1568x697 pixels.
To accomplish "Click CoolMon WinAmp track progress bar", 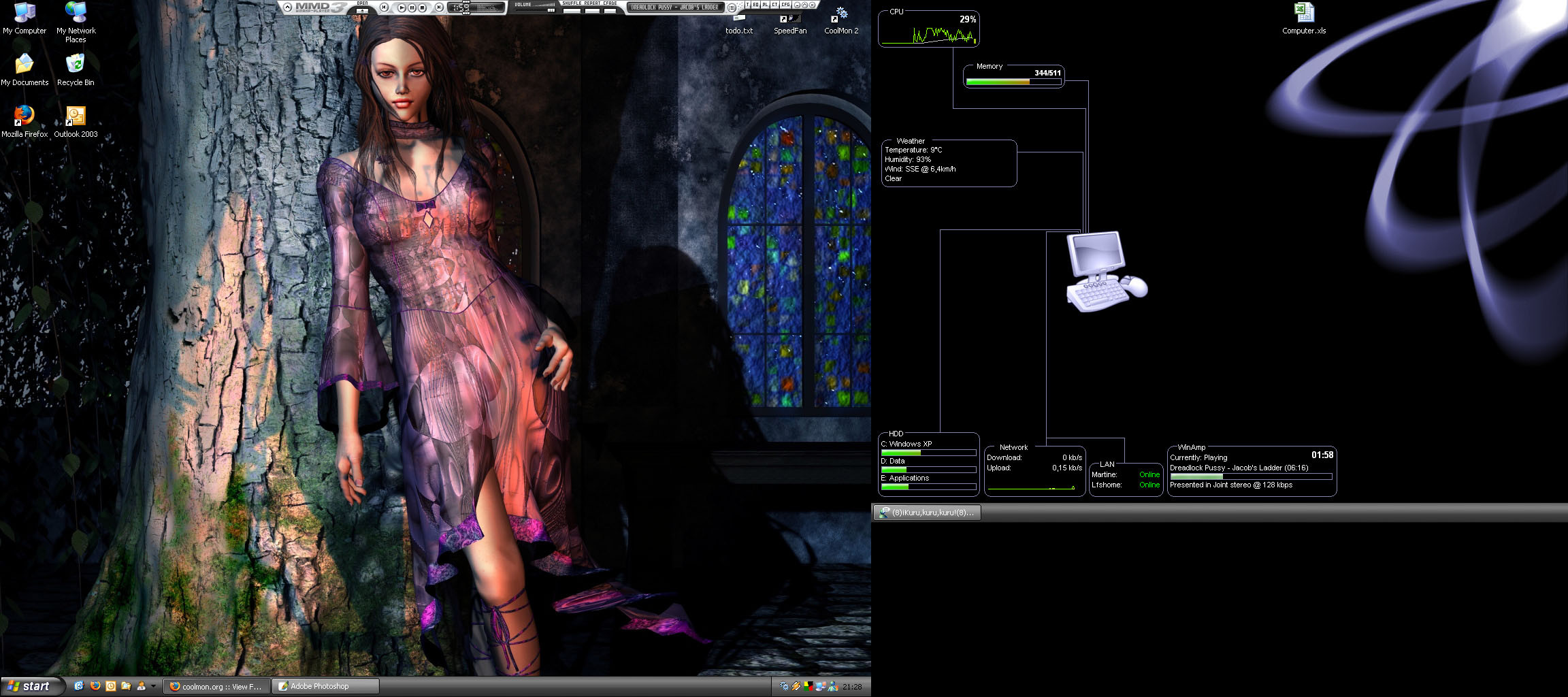I will (x=1251, y=476).
